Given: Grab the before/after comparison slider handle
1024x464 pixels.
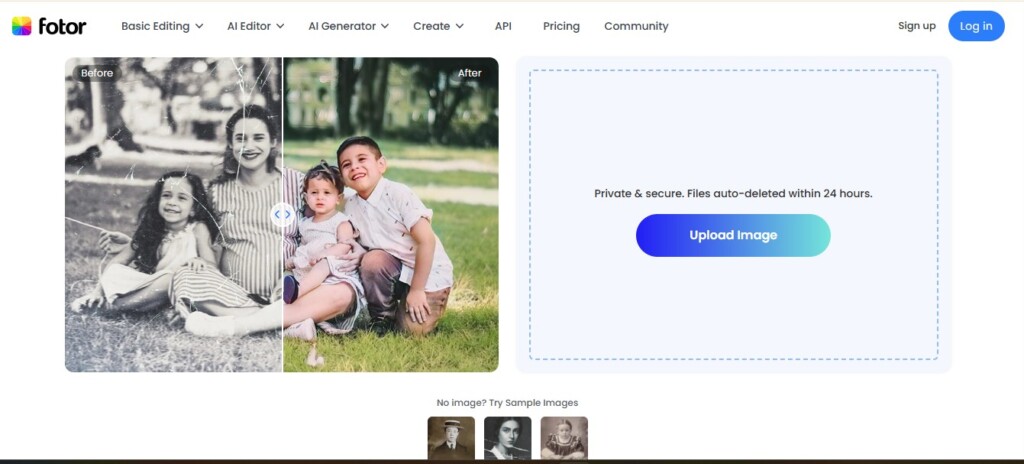Looking at the screenshot, I should pyautogui.click(x=282, y=214).
